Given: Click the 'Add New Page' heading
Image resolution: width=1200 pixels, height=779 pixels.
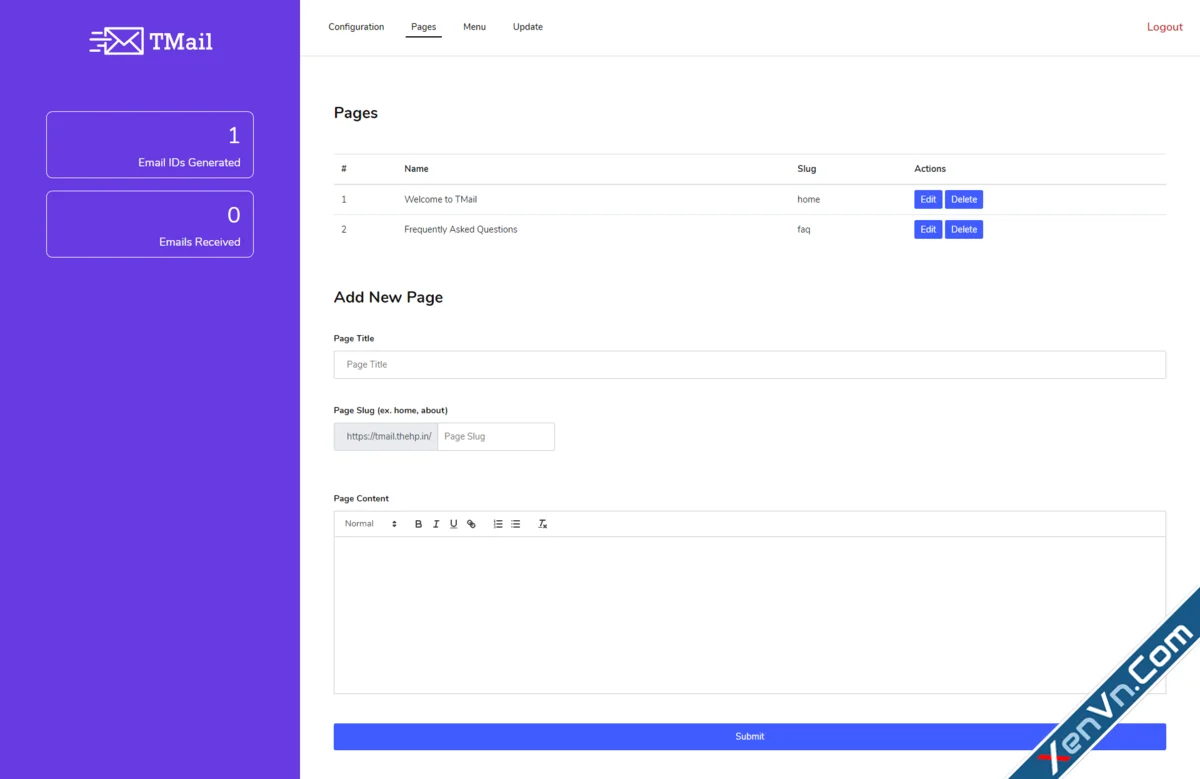Looking at the screenshot, I should click(x=388, y=297).
